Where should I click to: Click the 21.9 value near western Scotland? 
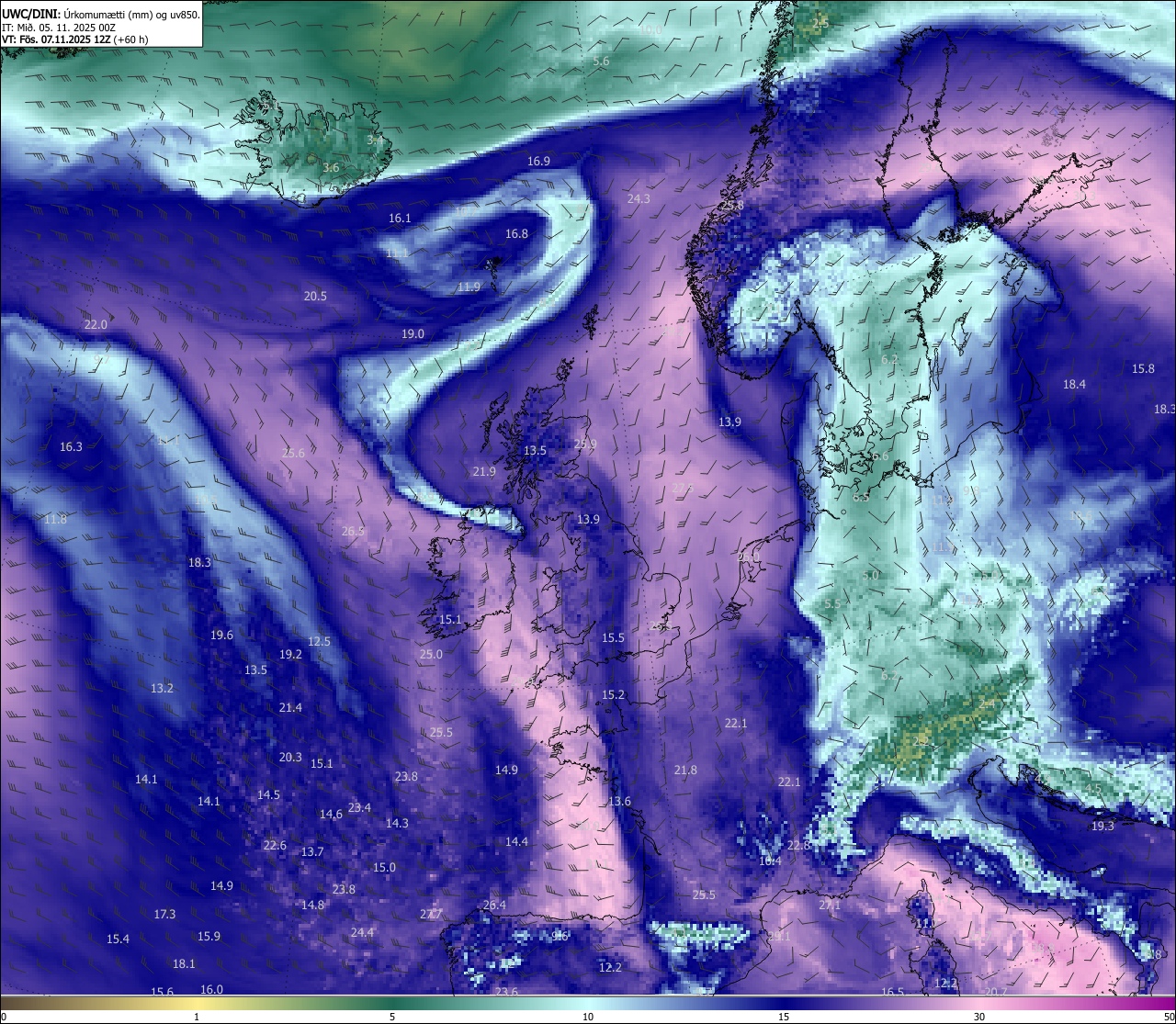click(x=484, y=472)
